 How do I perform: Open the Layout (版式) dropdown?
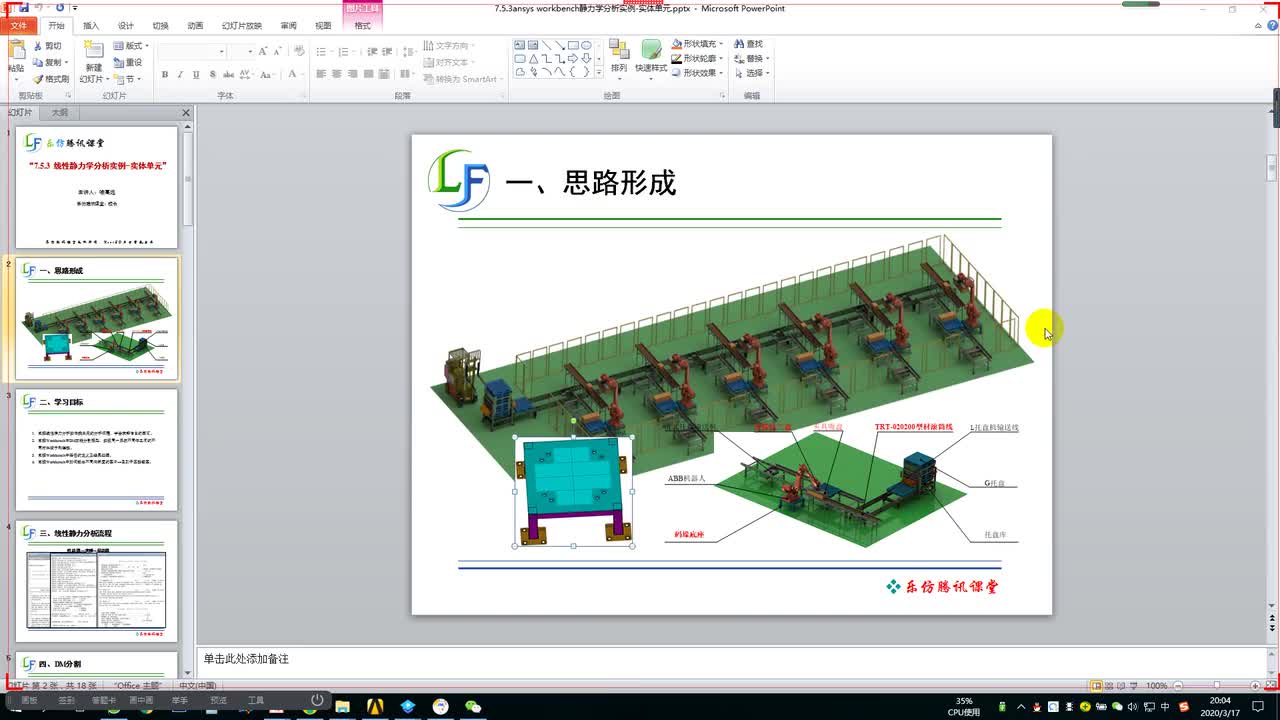[x=131, y=46]
